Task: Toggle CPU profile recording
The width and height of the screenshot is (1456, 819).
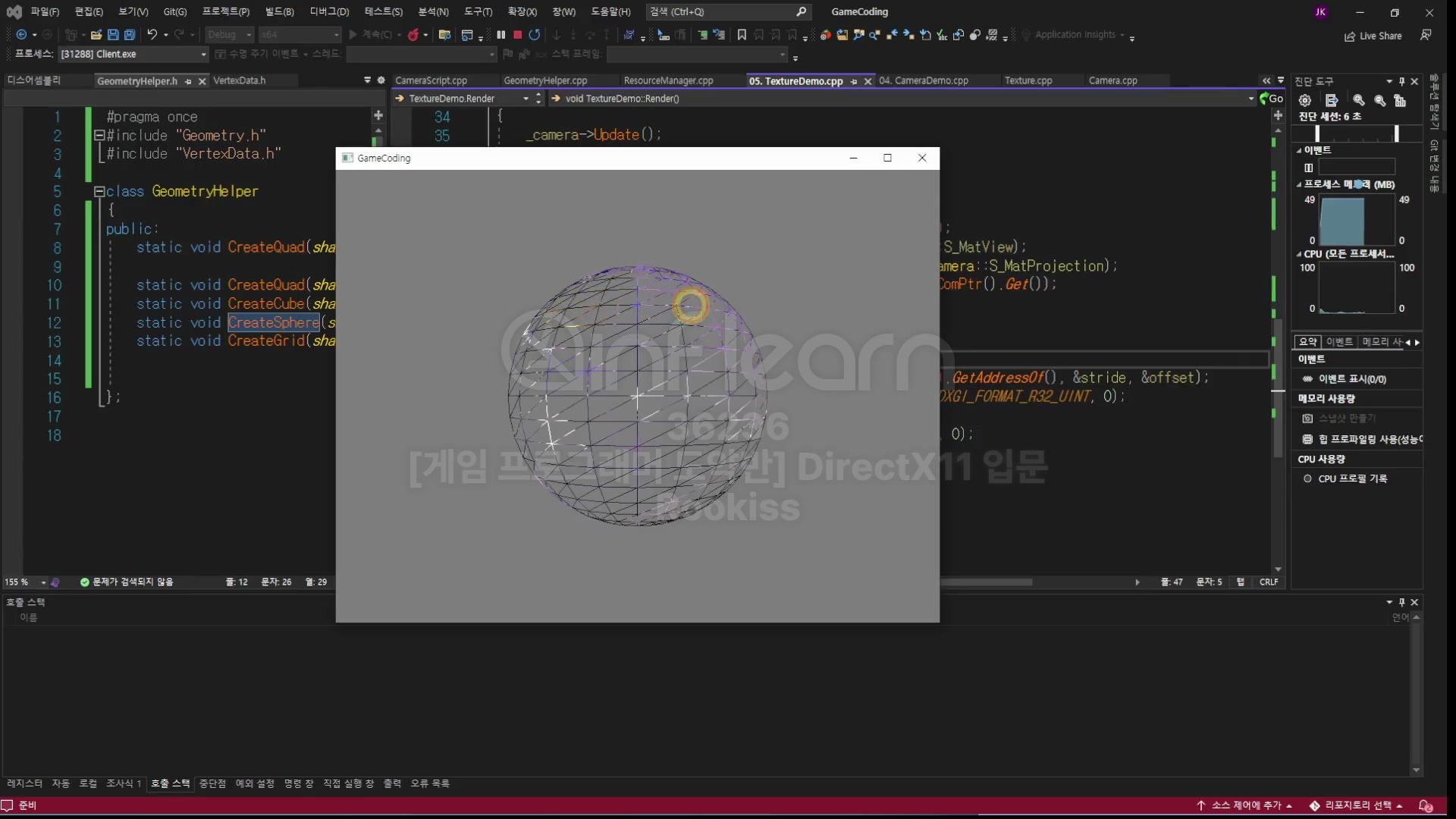Action: pos(1351,479)
